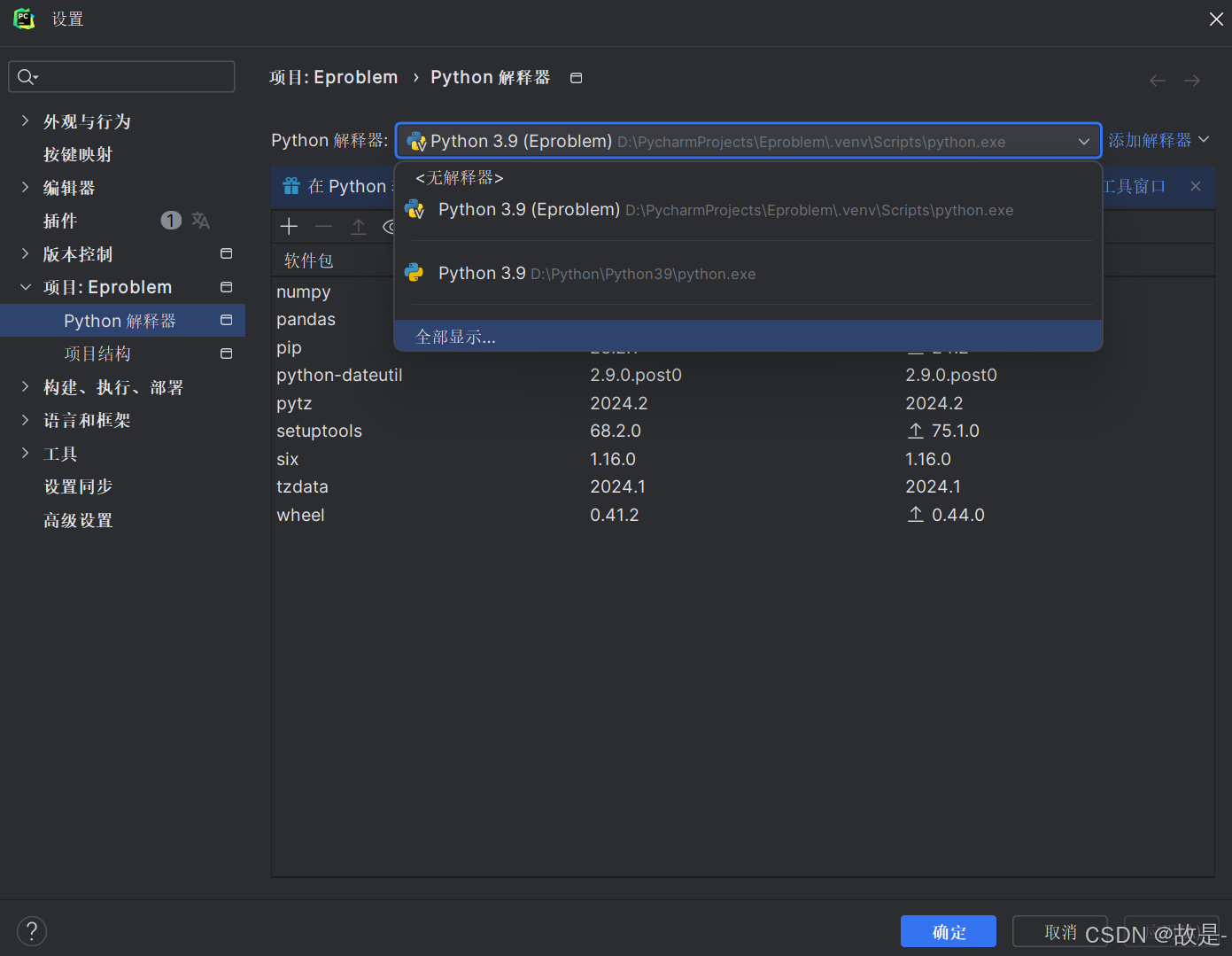1232x956 pixels.
Task: Click the forward navigation arrow
Action: [x=1192, y=81]
